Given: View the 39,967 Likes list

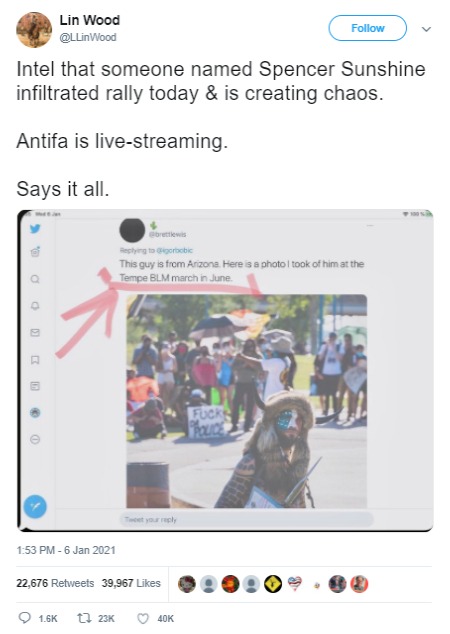Looking at the screenshot, I should [131, 583].
